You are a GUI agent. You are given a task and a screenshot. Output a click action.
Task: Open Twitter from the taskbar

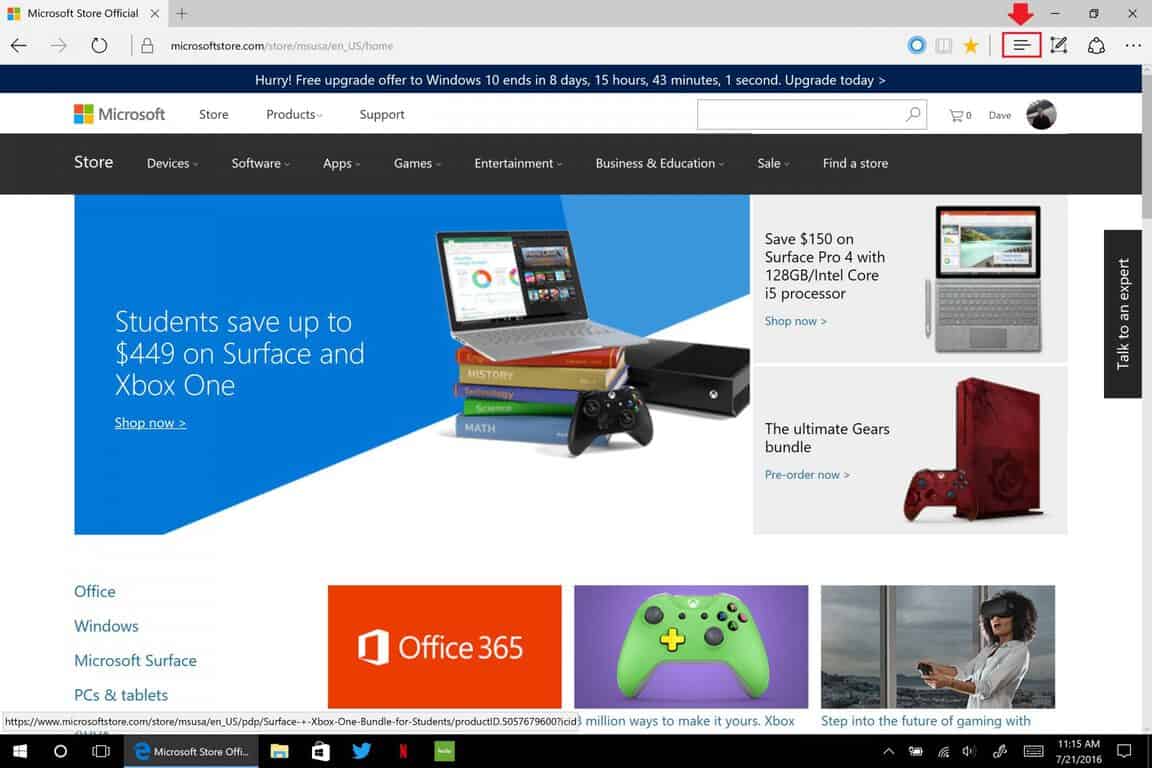coord(361,751)
